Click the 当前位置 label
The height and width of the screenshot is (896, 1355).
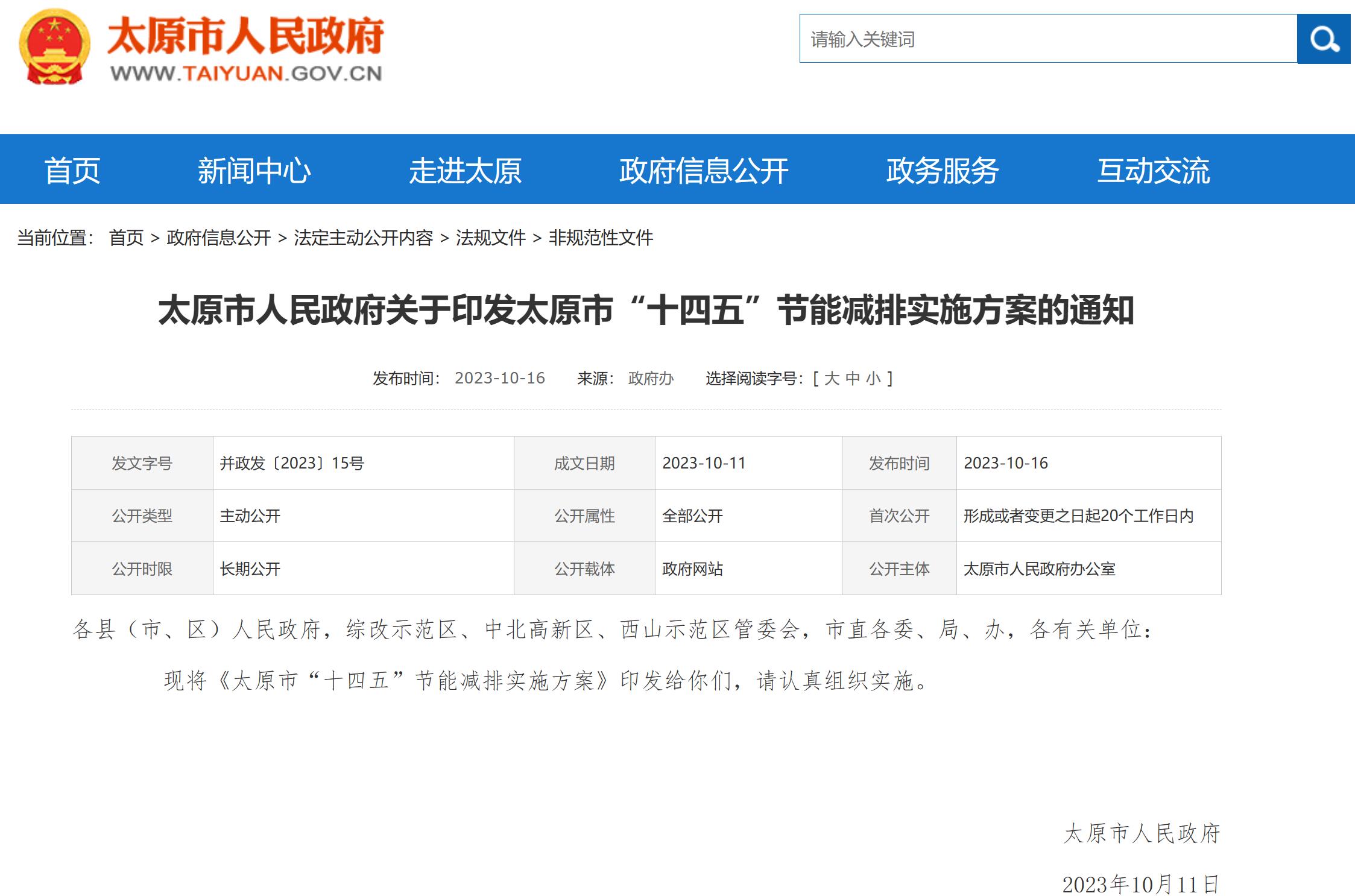(55, 238)
